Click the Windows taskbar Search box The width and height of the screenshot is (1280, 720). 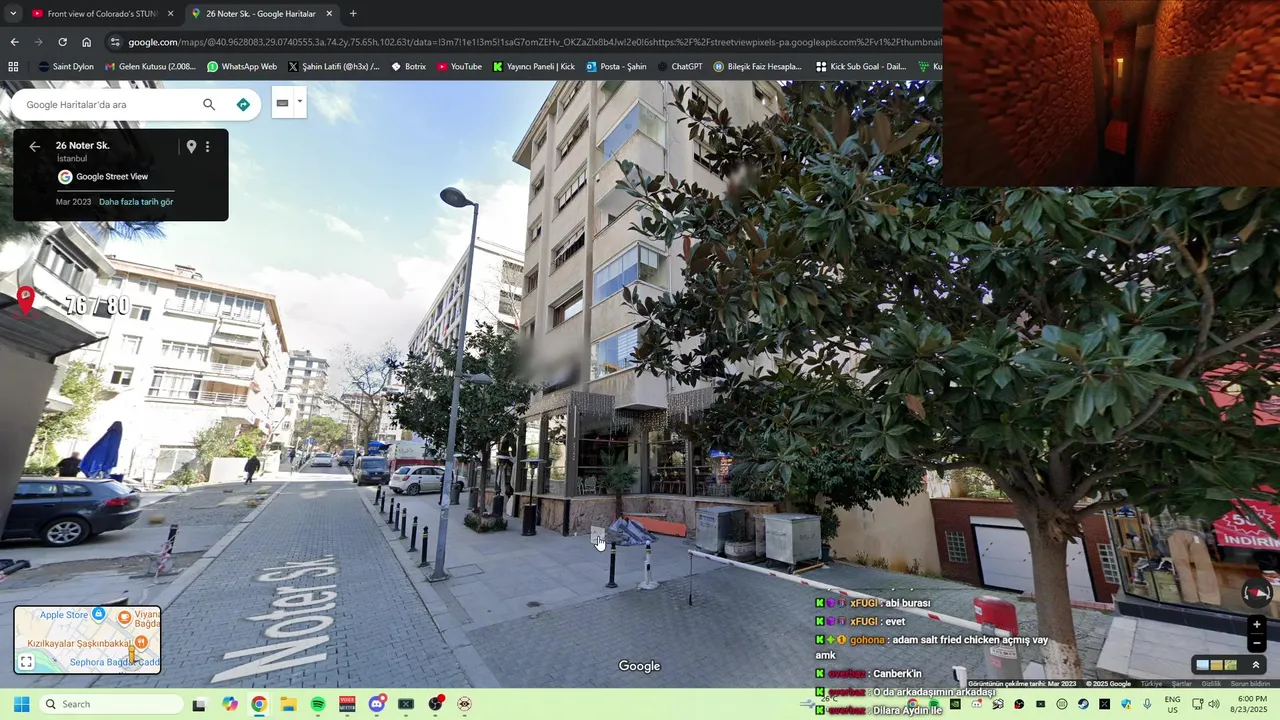(112, 704)
